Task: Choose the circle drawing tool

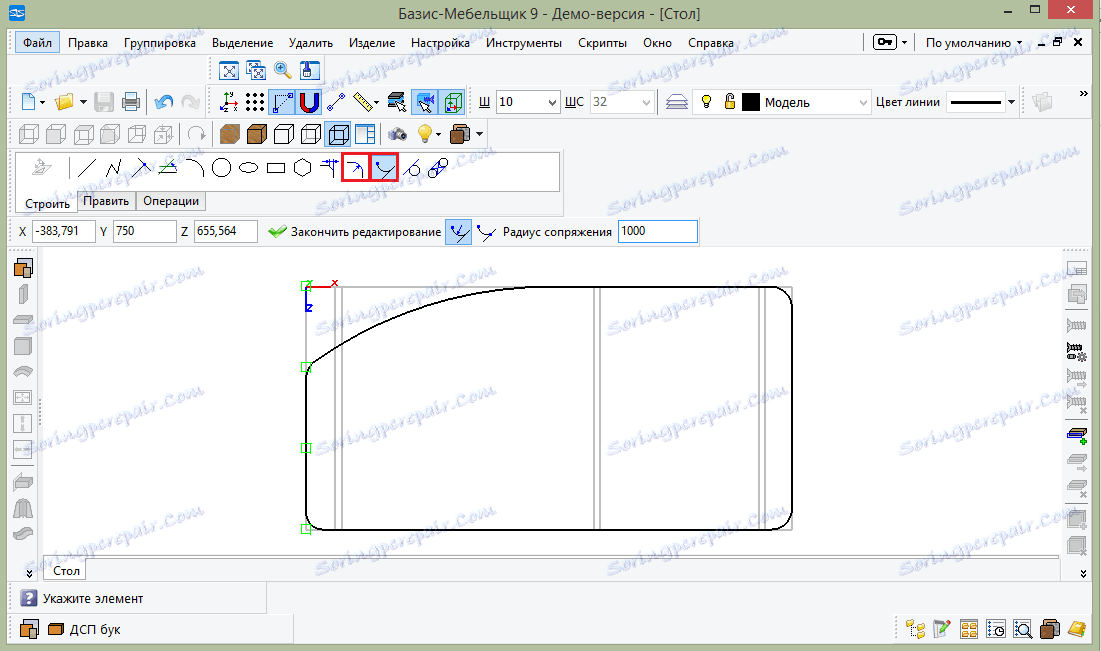Action: 221,168
